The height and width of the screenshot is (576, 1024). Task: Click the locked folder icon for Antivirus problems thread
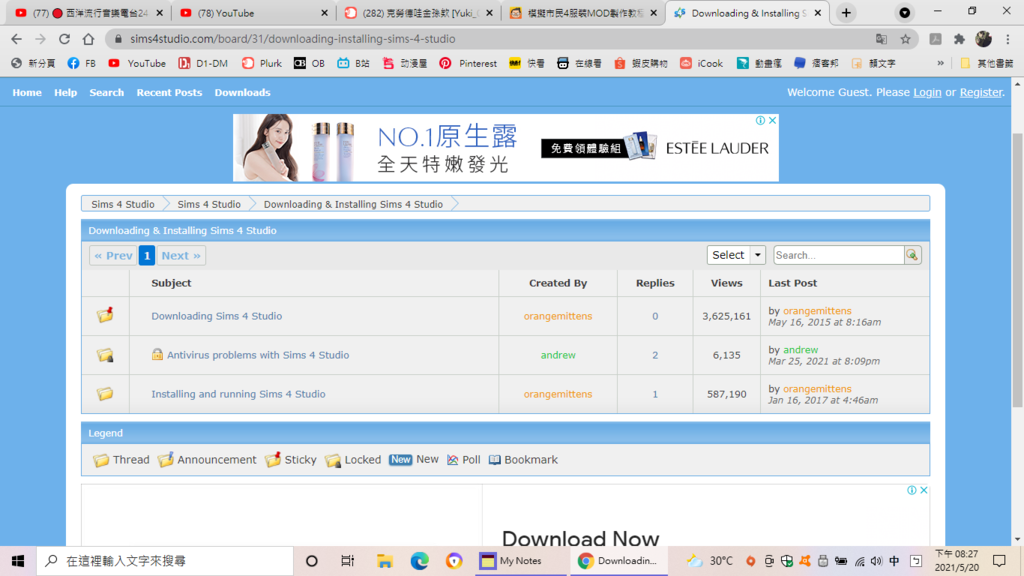[x=105, y=355]
